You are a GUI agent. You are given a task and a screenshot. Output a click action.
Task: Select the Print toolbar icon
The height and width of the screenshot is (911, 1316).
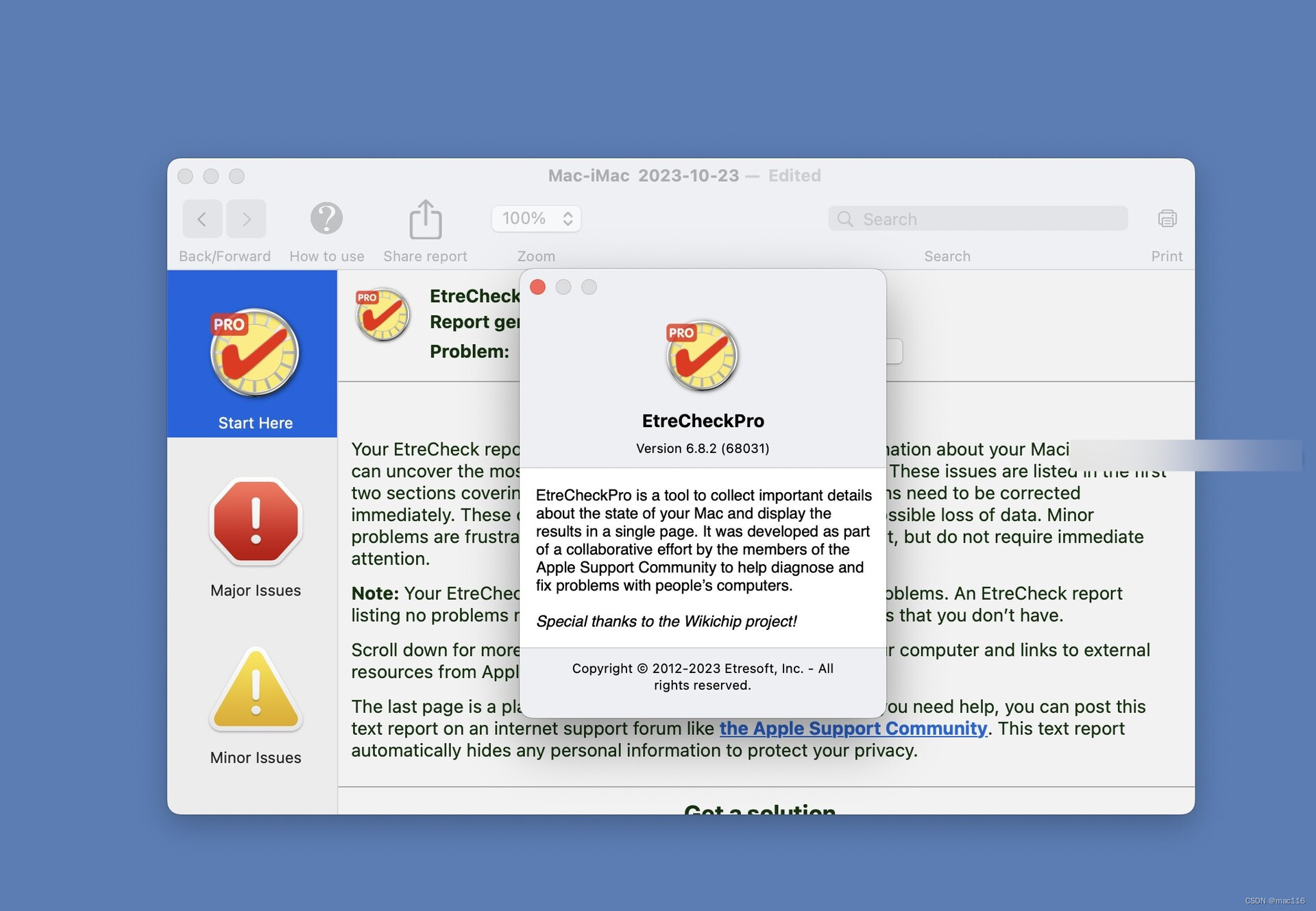(x=1167, y=218)
